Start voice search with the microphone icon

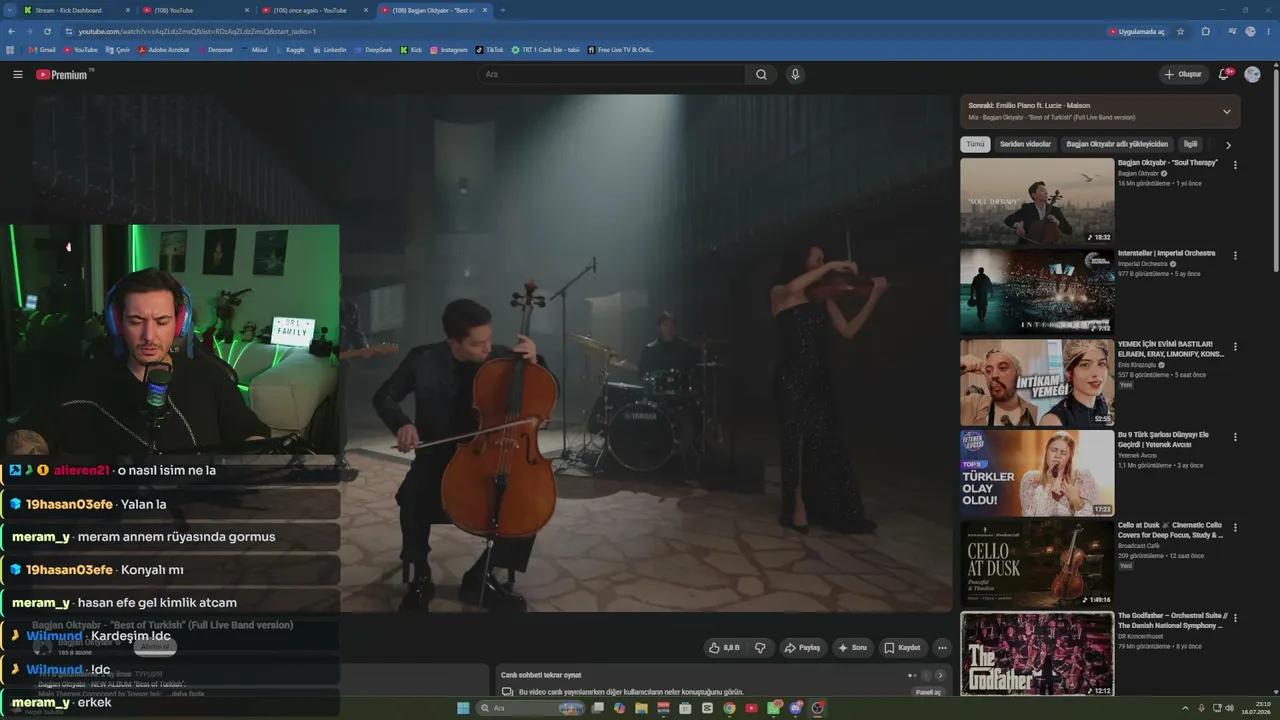click(x=795, y=74)
